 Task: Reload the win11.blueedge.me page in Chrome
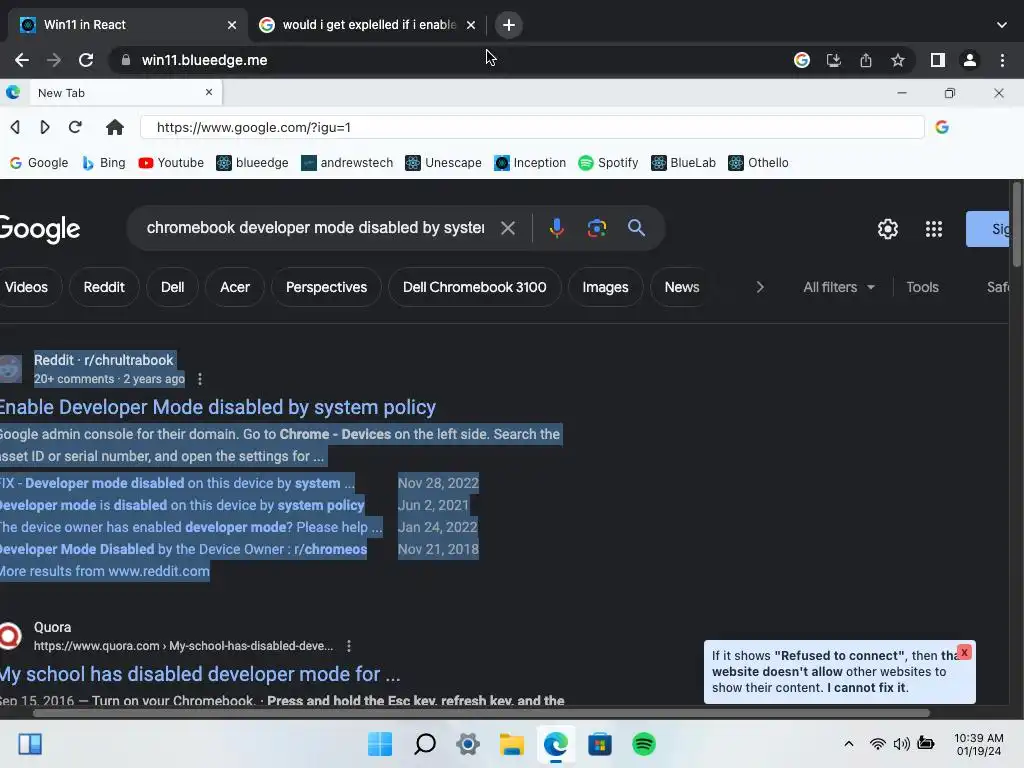[x=86, y=60]
